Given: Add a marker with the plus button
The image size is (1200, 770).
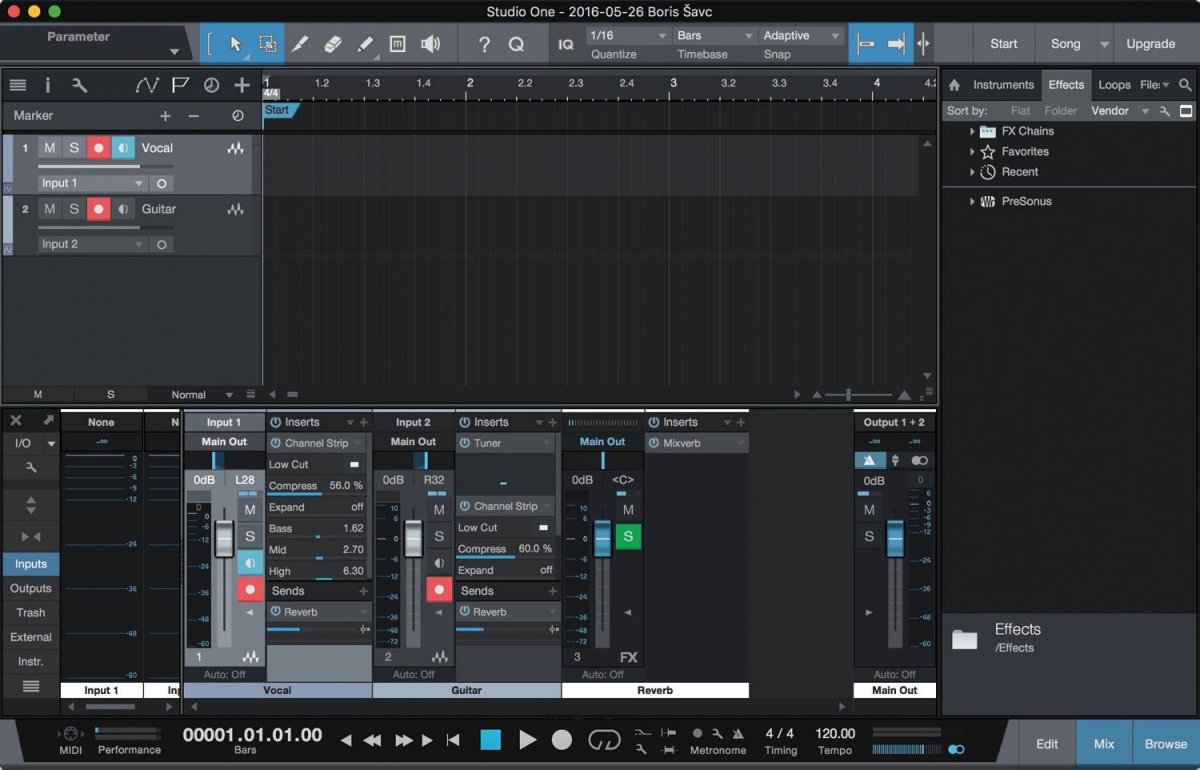Looking at the screenshot, I should (166, 116).
